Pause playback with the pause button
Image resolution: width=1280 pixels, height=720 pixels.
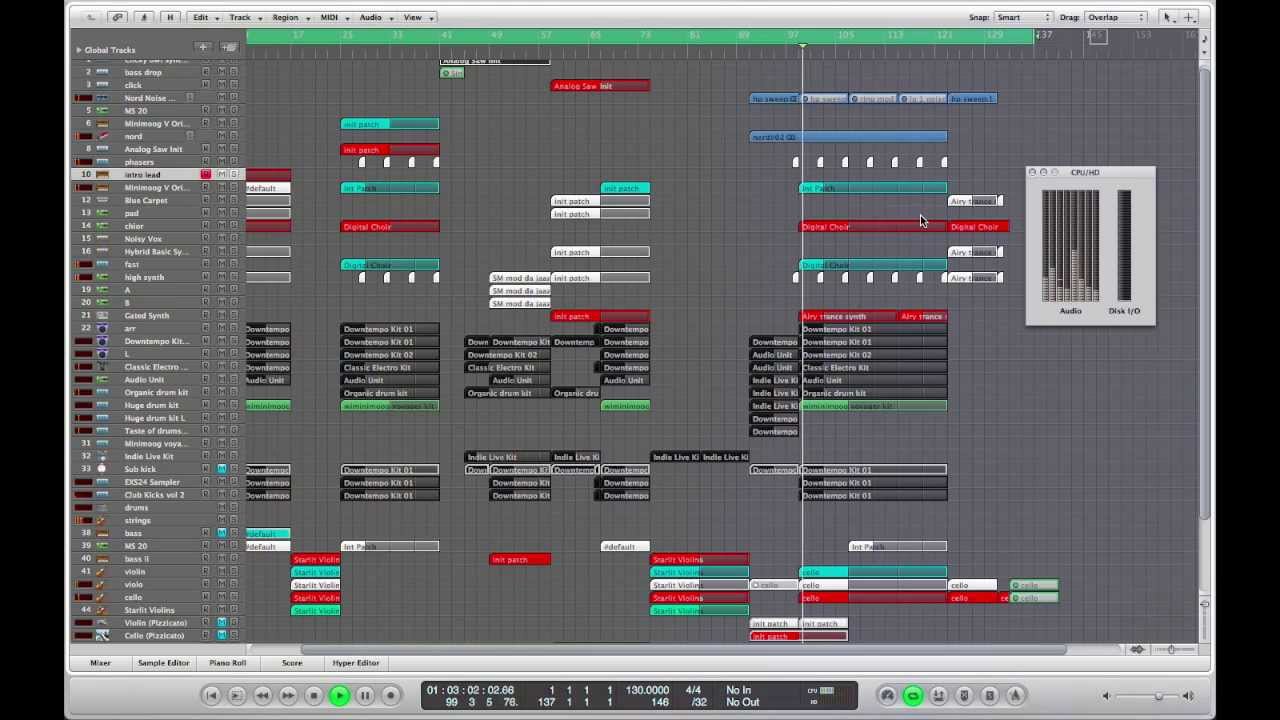[365, 695]
